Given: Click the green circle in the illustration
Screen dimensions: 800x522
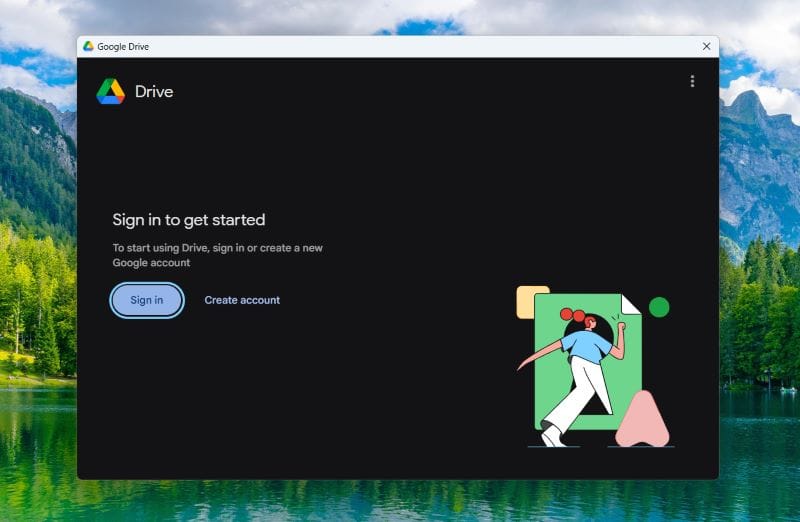Looking at the screenshot, I should tap(659, 307).
